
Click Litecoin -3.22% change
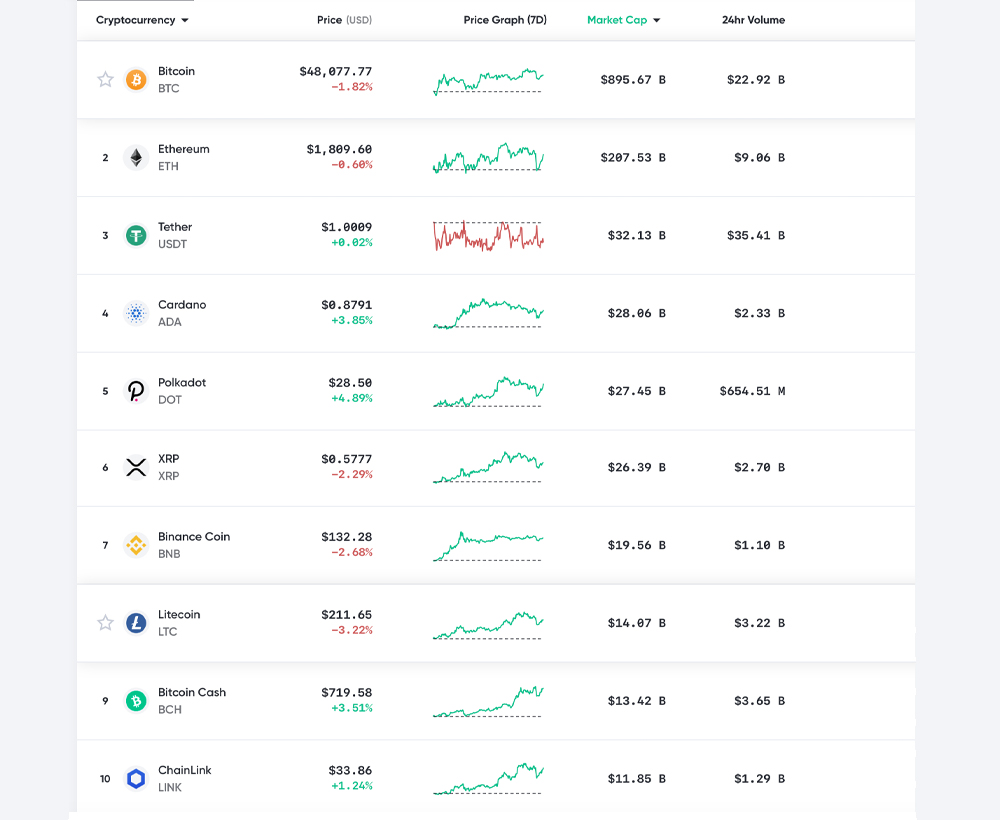point(352,630)
